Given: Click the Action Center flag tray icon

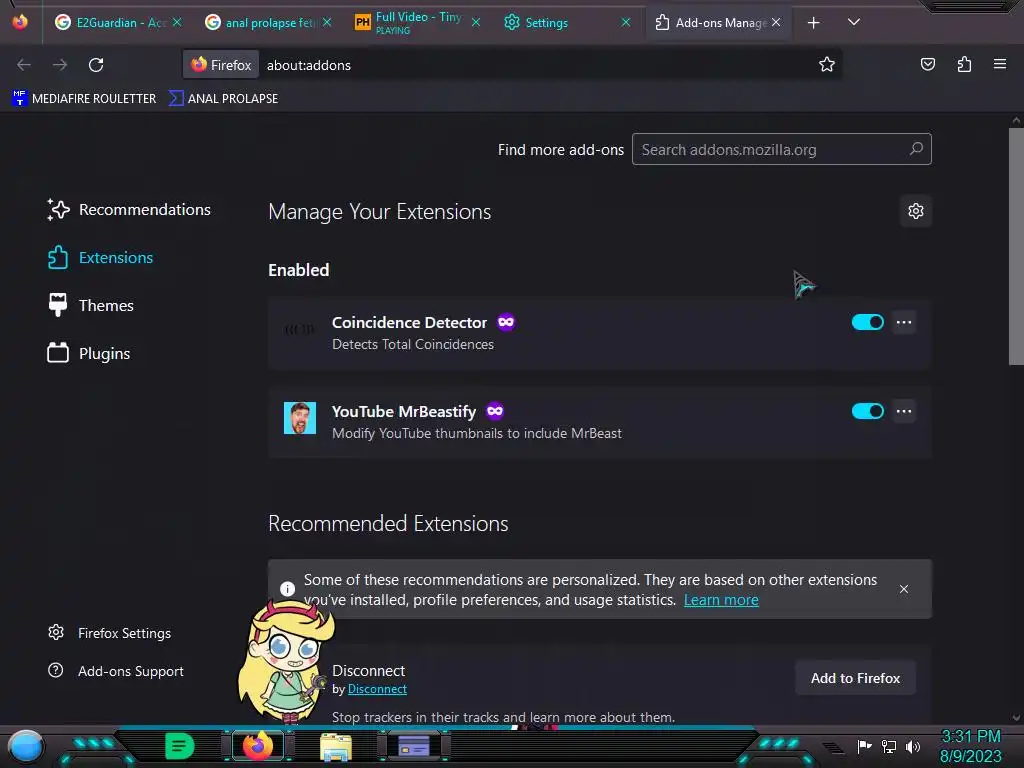Looking at the screenshot, I should (x=864, y=746).
